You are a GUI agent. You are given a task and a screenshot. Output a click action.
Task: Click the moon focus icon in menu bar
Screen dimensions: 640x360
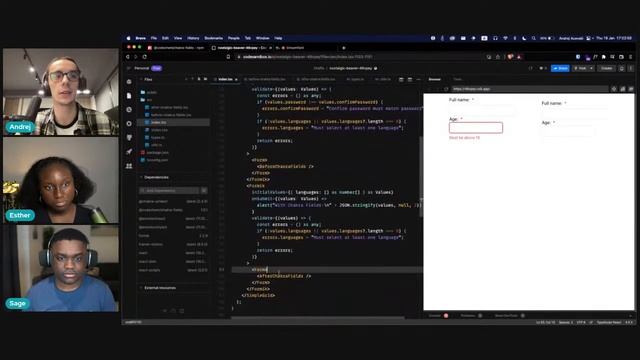tap(524, 38)
